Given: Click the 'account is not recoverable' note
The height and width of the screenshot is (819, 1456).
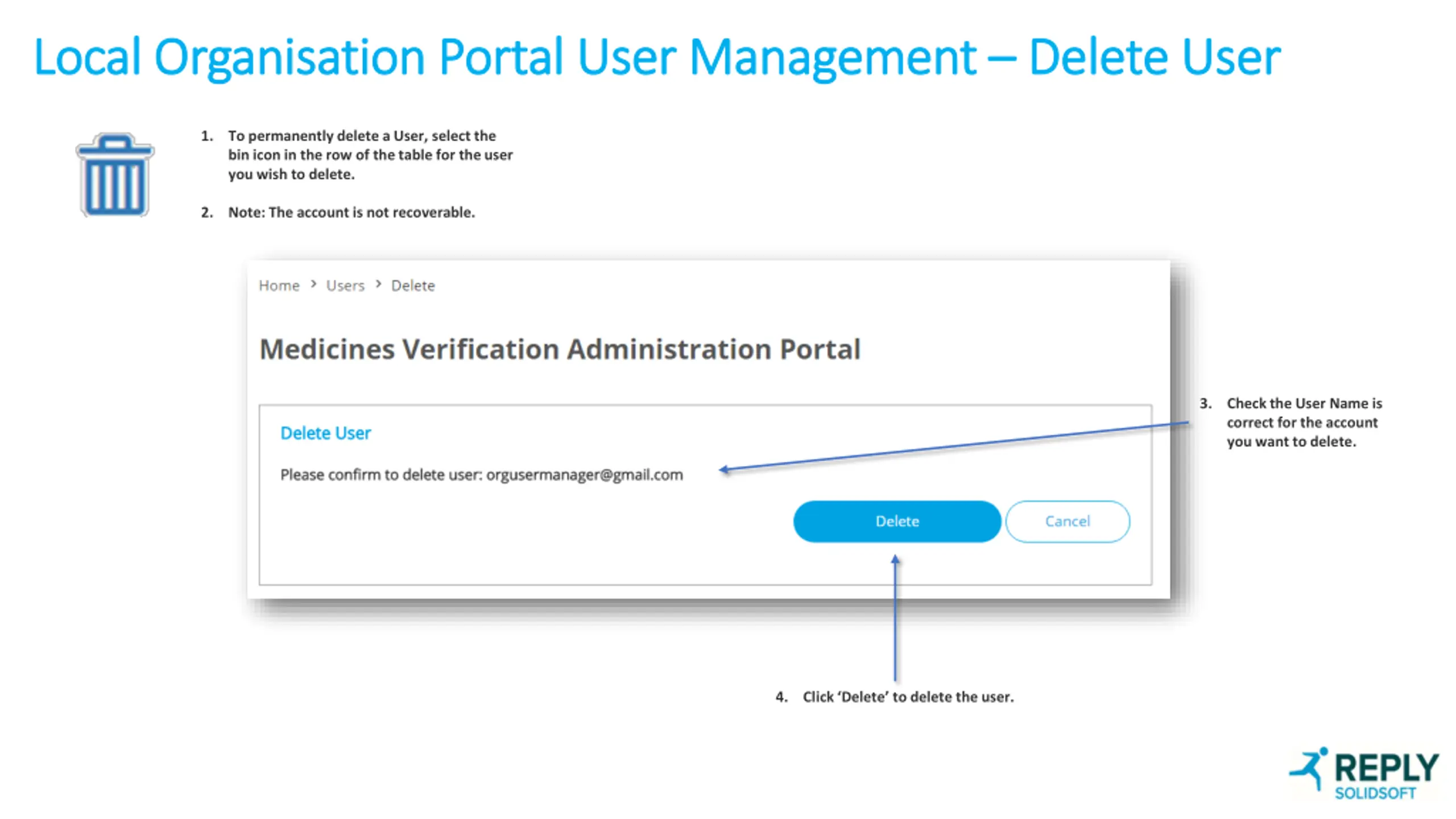Looking at the screenshot, I should coord(351,212).
